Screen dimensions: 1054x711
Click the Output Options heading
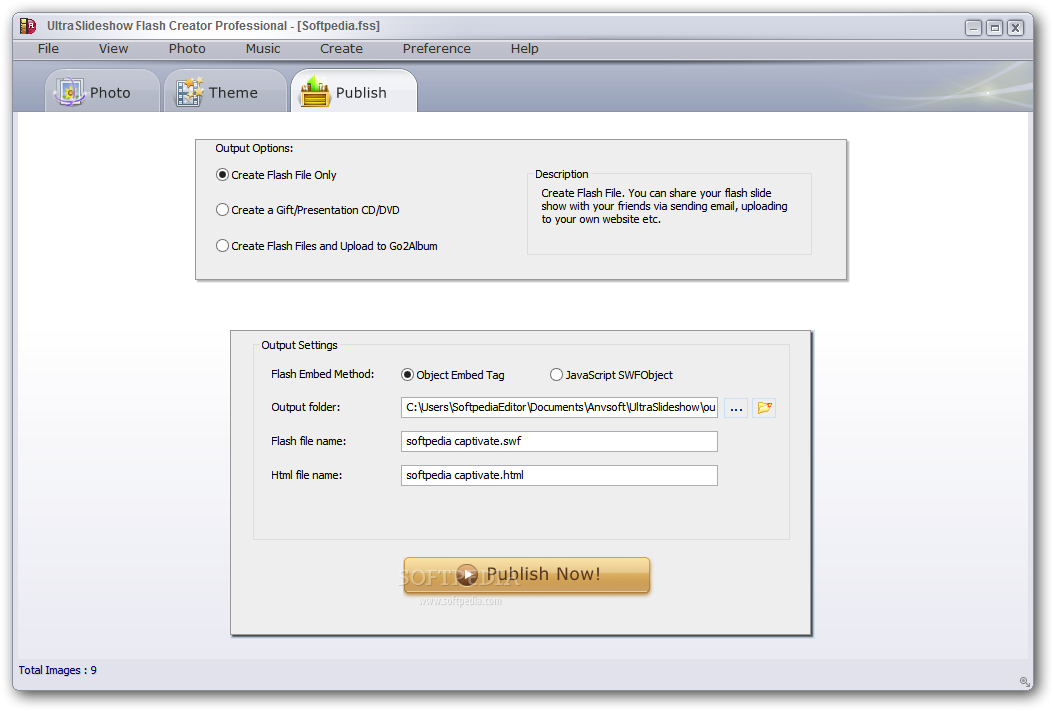click(254, 148)
